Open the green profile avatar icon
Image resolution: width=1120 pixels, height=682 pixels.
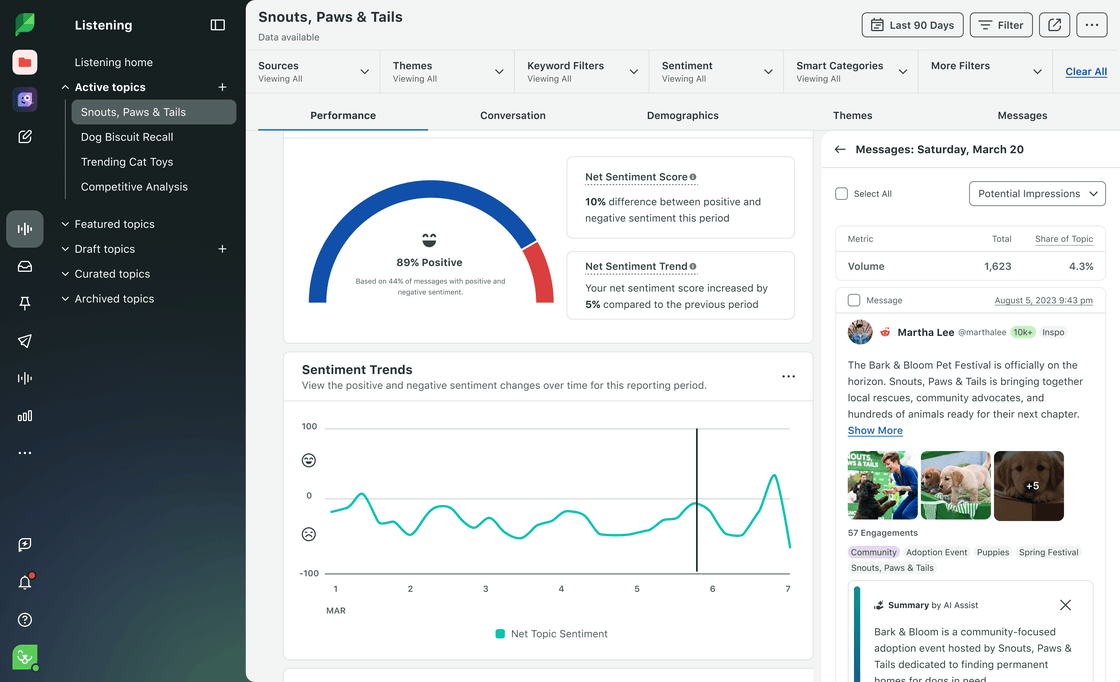point(25,657)
